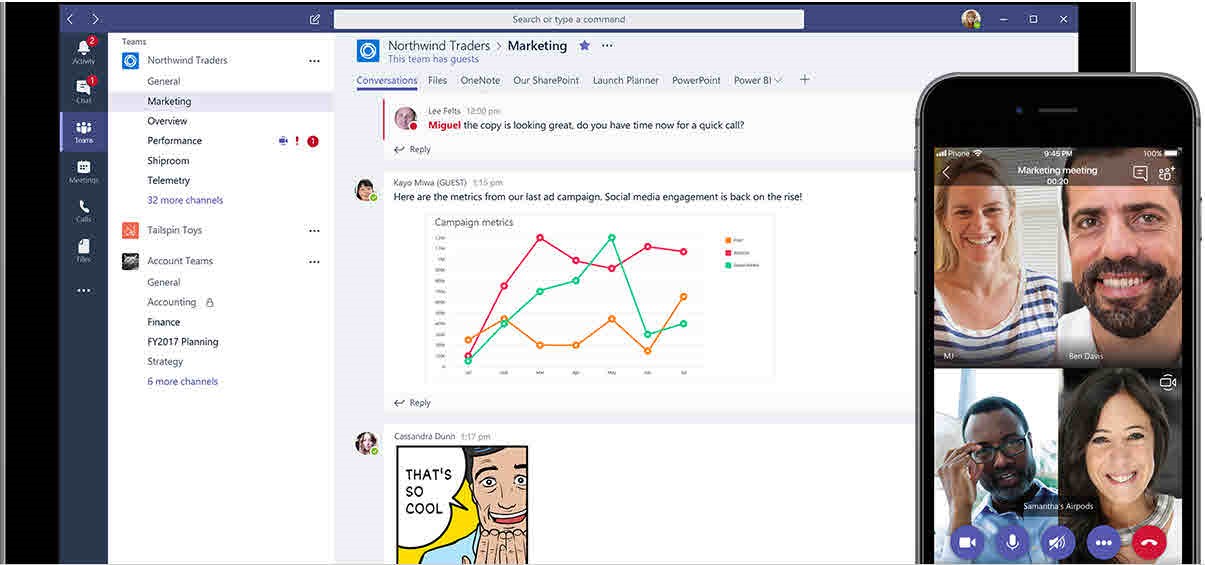Screen dimensions: 1205x565
Task: Open the Our SharePoint tab
Action: coord(546,80)
